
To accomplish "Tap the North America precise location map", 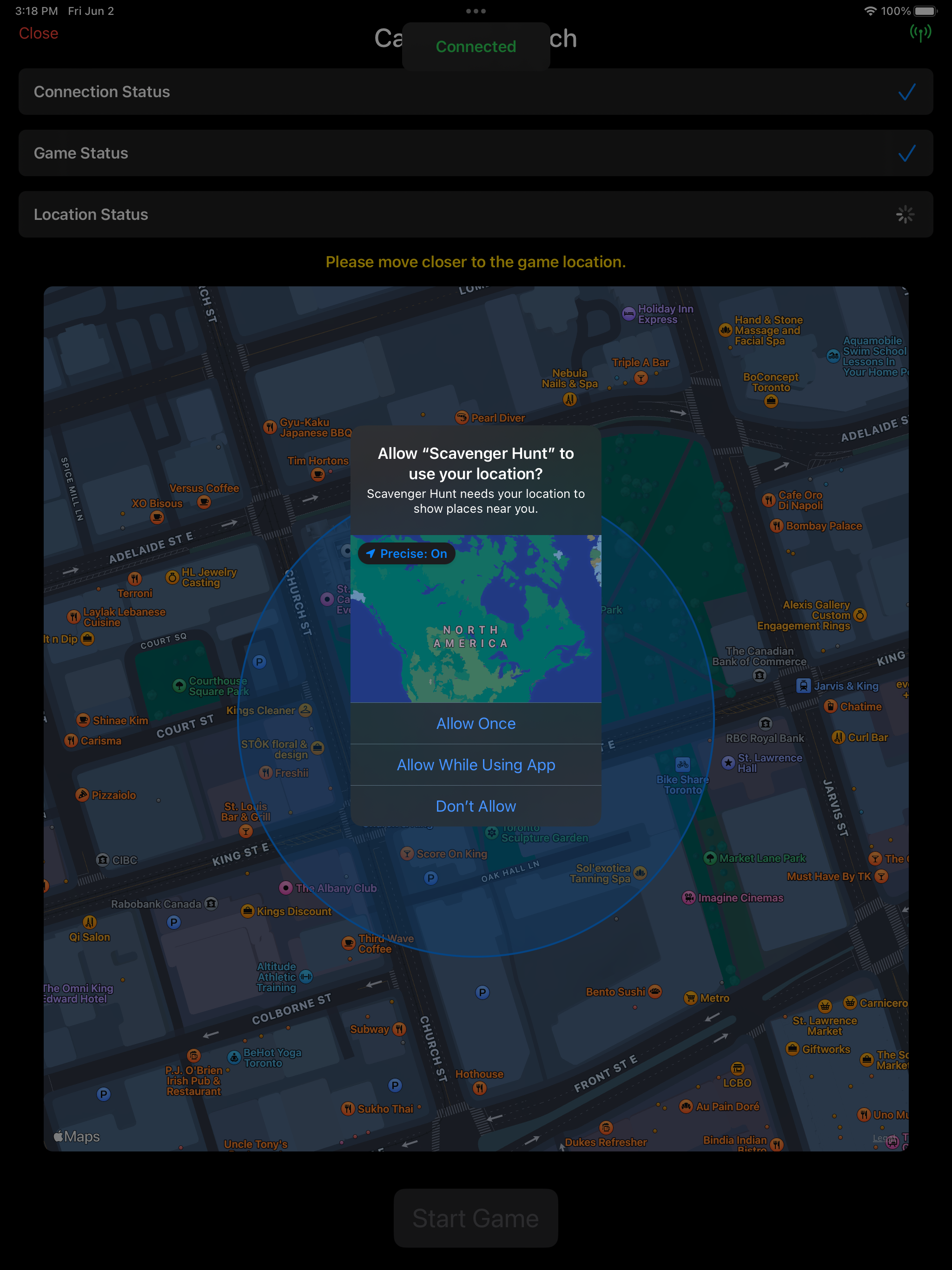I will tap(476, 618).
